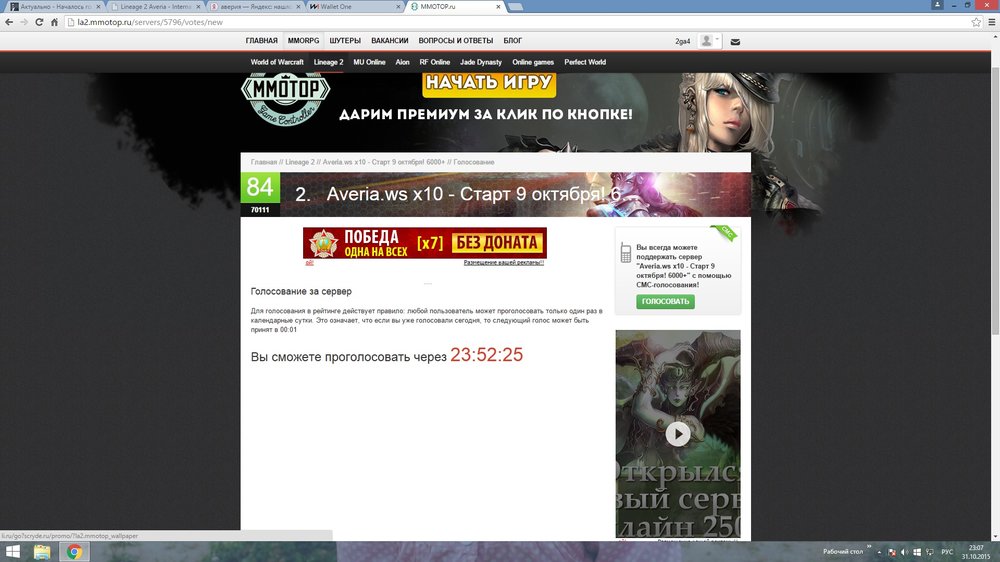Click the НАЧАТЬ ИГРУ banner button

486,81
